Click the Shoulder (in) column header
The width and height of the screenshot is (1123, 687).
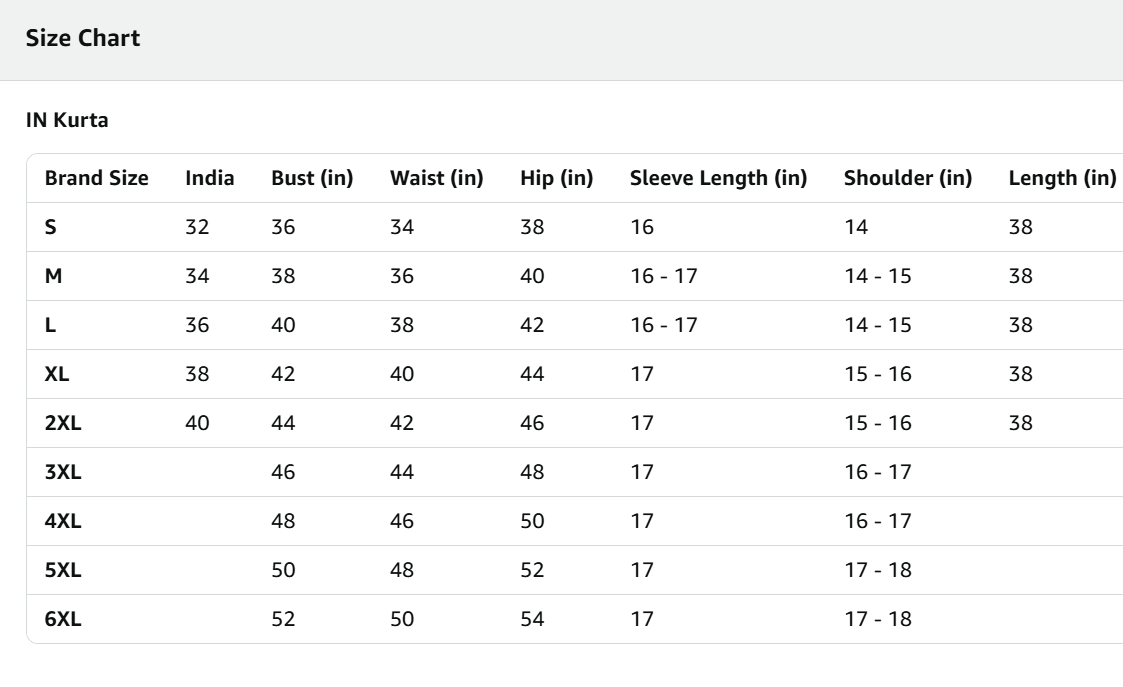coord(908,179)
